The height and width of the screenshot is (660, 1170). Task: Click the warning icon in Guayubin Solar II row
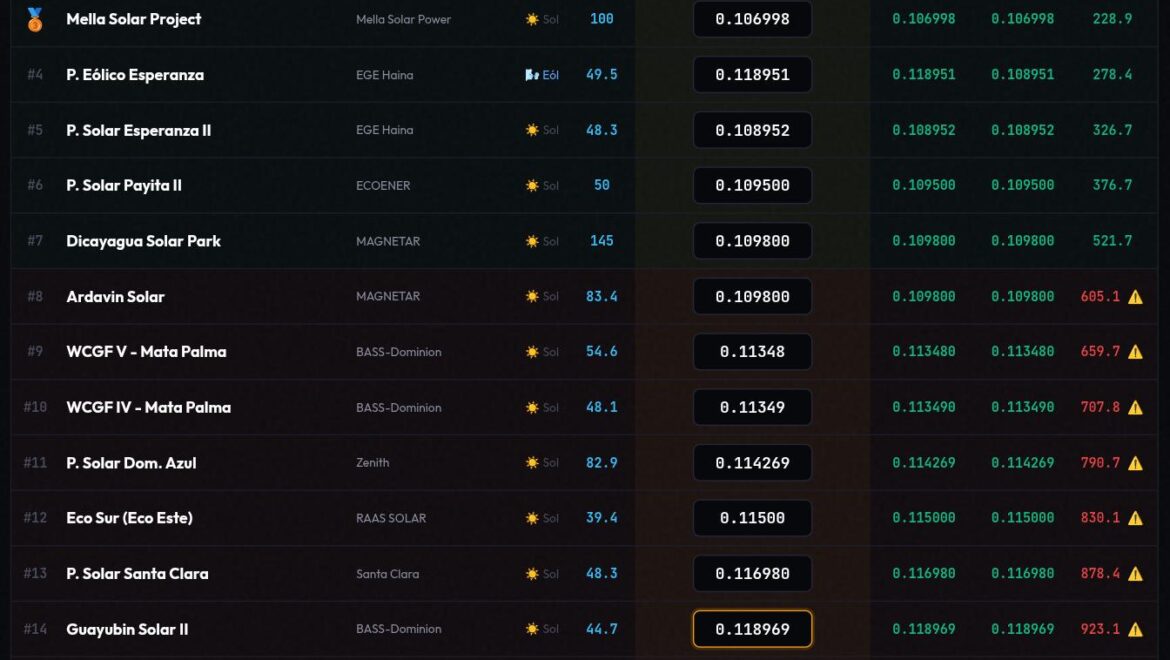1135,629
